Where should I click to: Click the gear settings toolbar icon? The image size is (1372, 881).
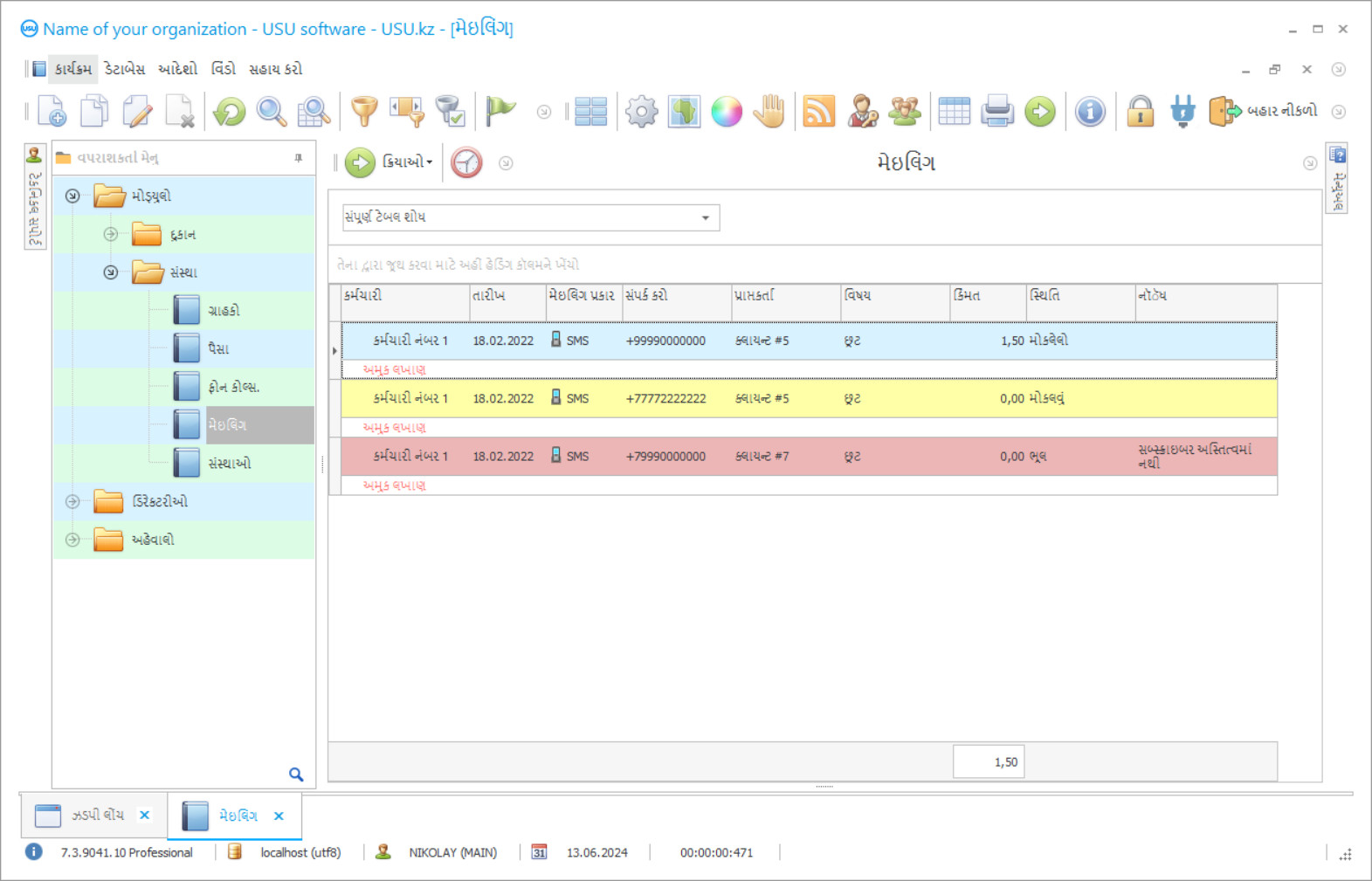point(641,112)
